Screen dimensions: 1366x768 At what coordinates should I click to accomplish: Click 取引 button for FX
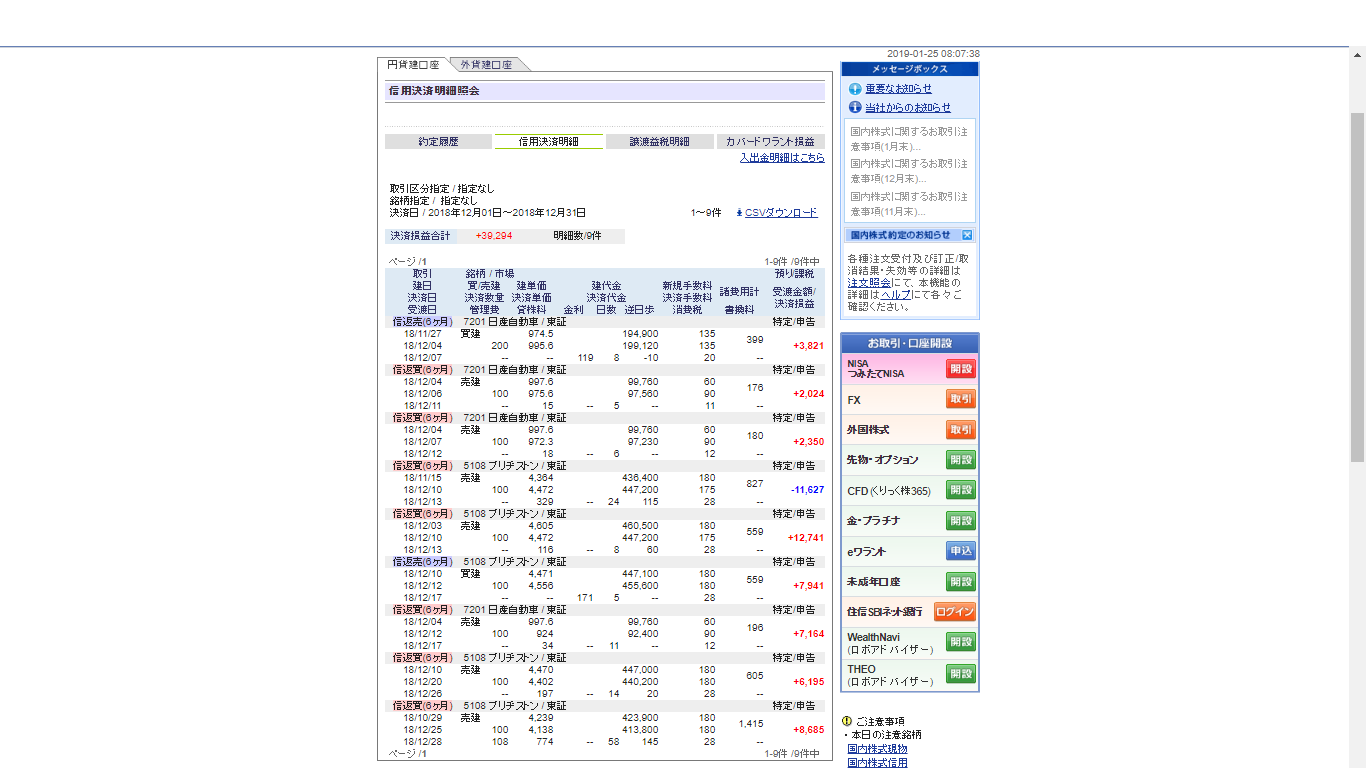pos(961,399)
